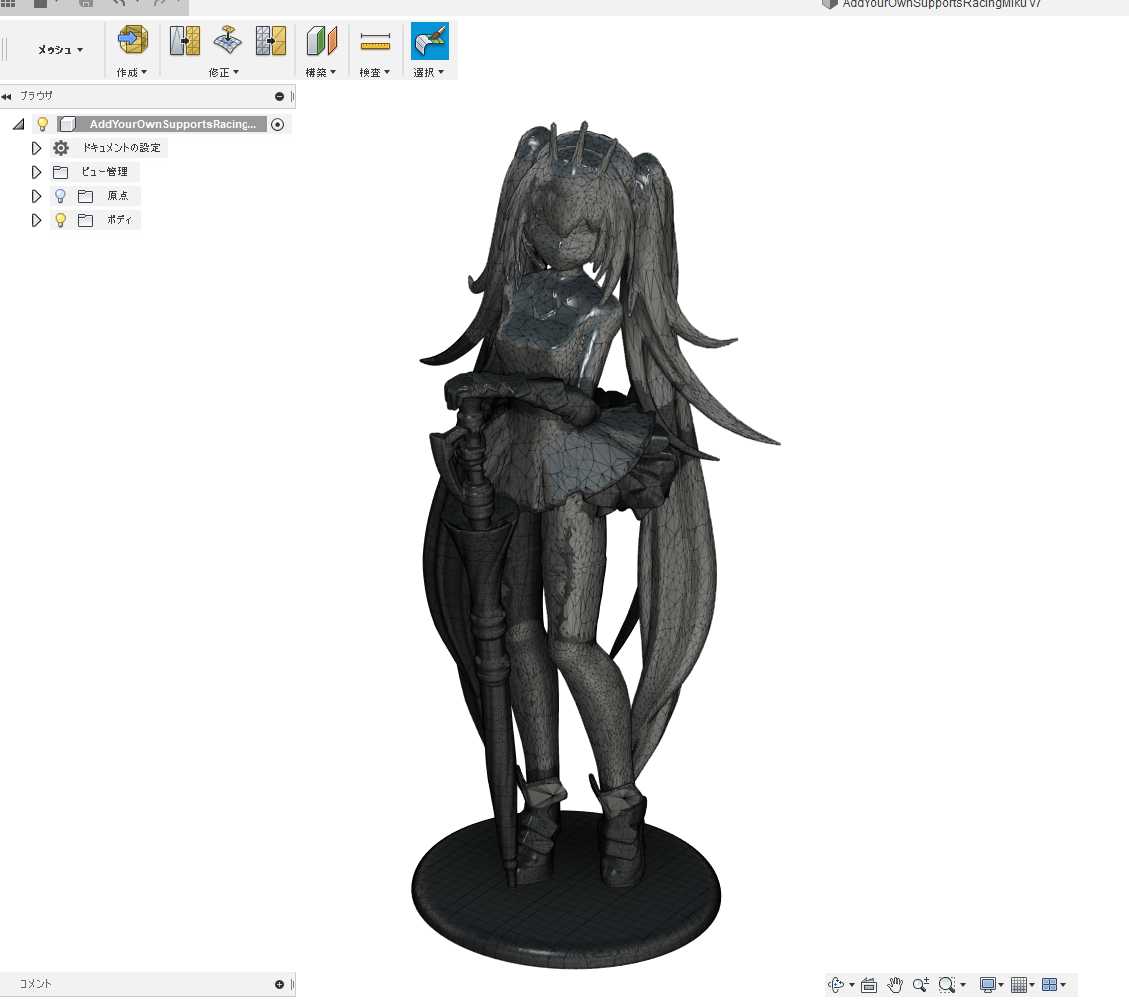The image size is (1129, 1001).
Task: Expand the ビュー管理 node
Action: coord(36,172)
